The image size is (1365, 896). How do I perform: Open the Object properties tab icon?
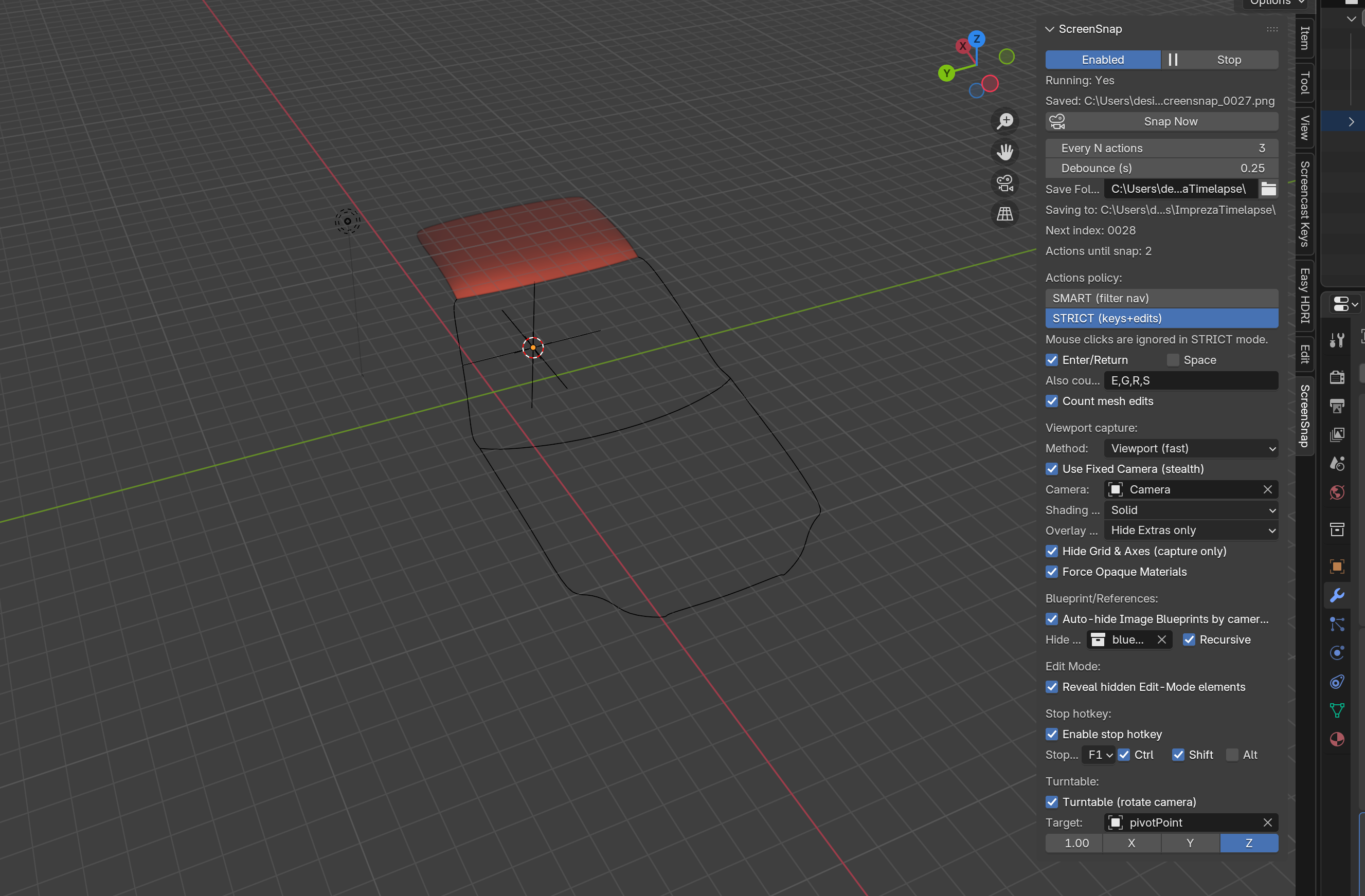coord(1337,566)
